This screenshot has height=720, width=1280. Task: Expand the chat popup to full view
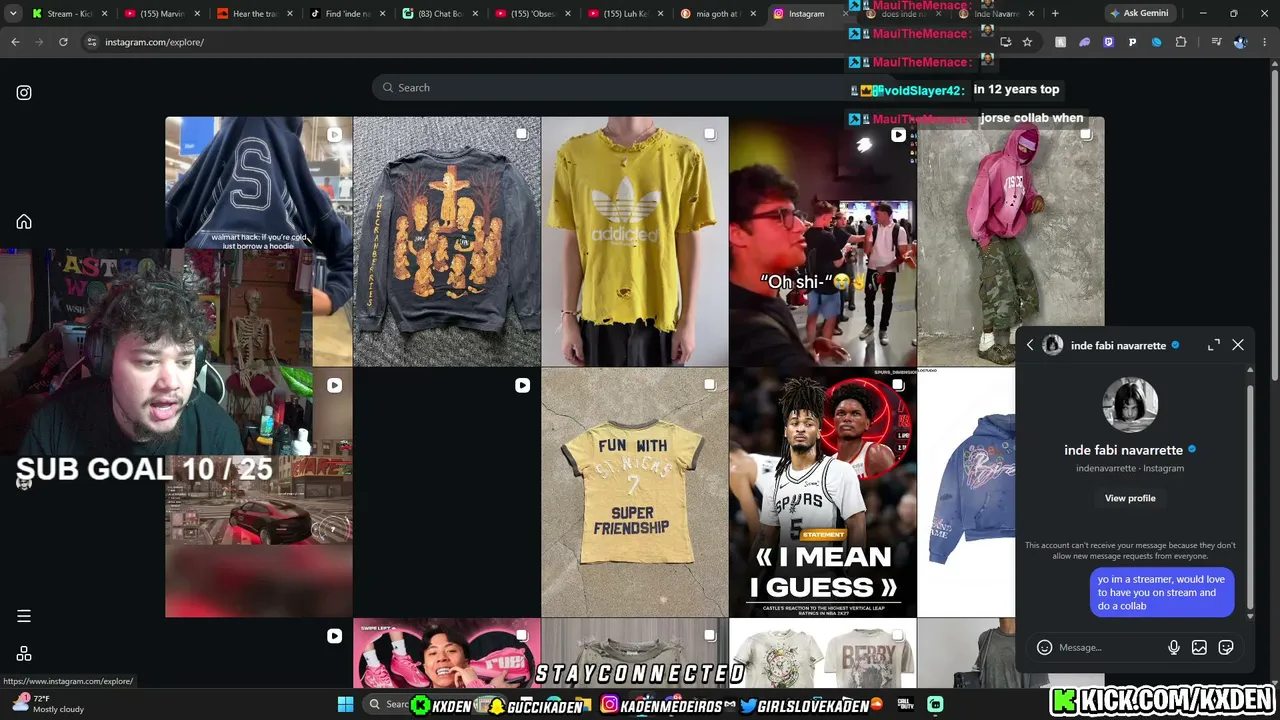coord(1214,345)
